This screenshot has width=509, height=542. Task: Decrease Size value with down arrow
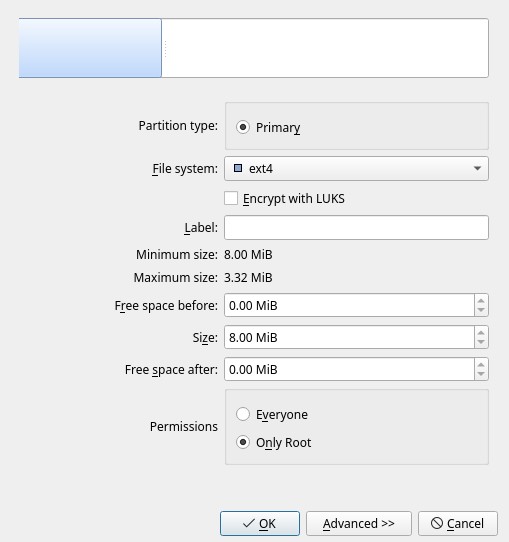pyautogui.click(x=481, y=342)
